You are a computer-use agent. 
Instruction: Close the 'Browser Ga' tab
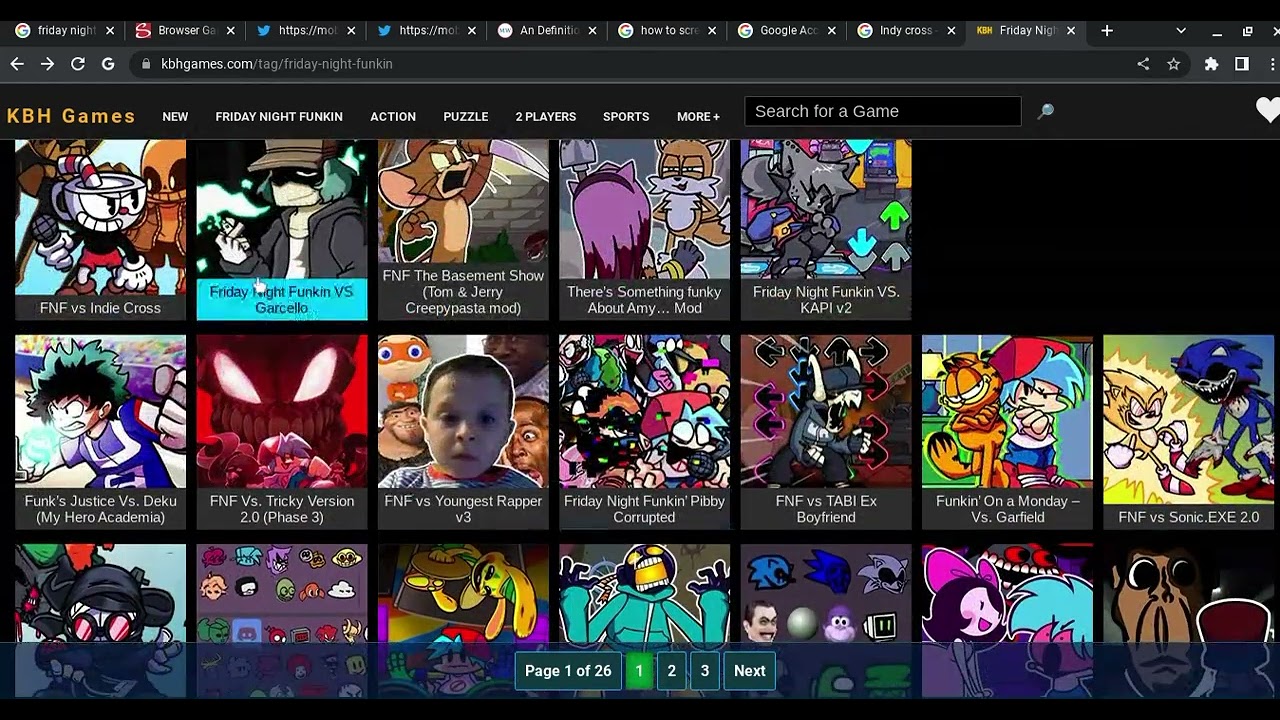(231, 30)
